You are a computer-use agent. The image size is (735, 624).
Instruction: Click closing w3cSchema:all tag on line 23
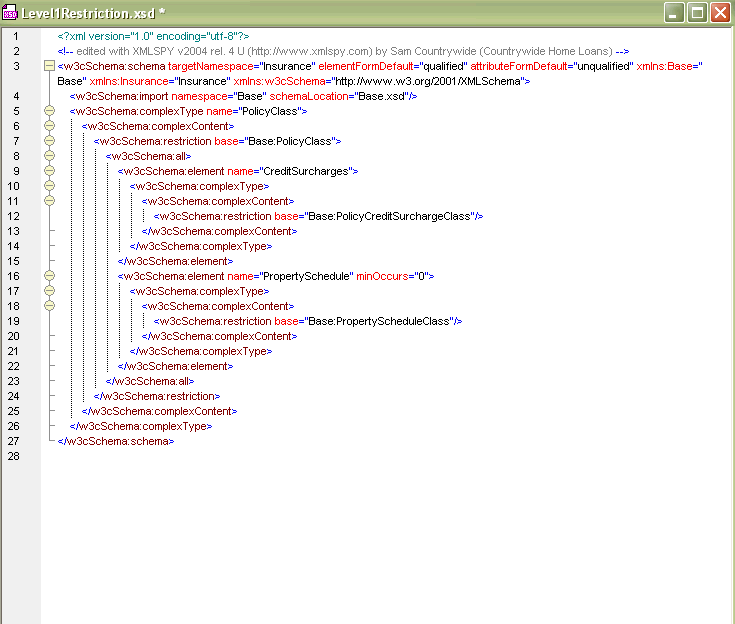150,381
